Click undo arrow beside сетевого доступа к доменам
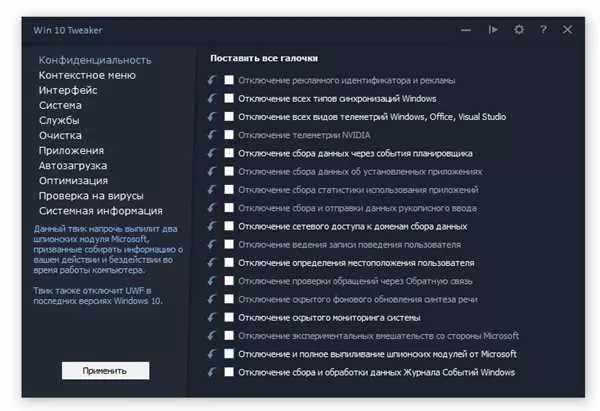 point(212,226)
